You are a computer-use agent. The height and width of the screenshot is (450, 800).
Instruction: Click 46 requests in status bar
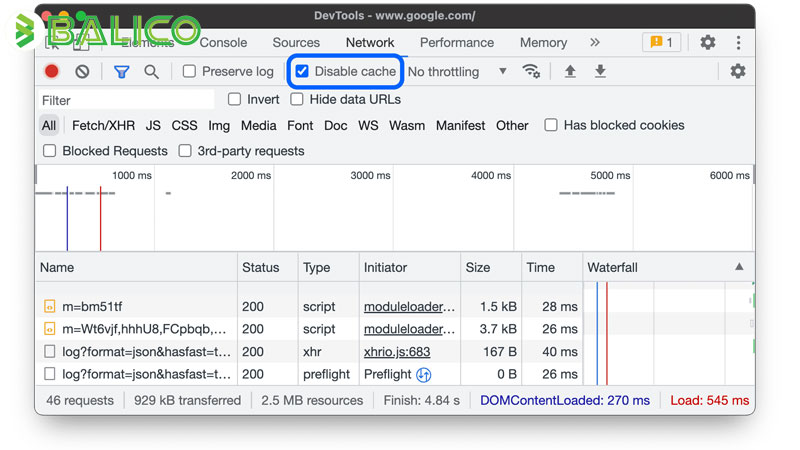[x=80, y=401]
